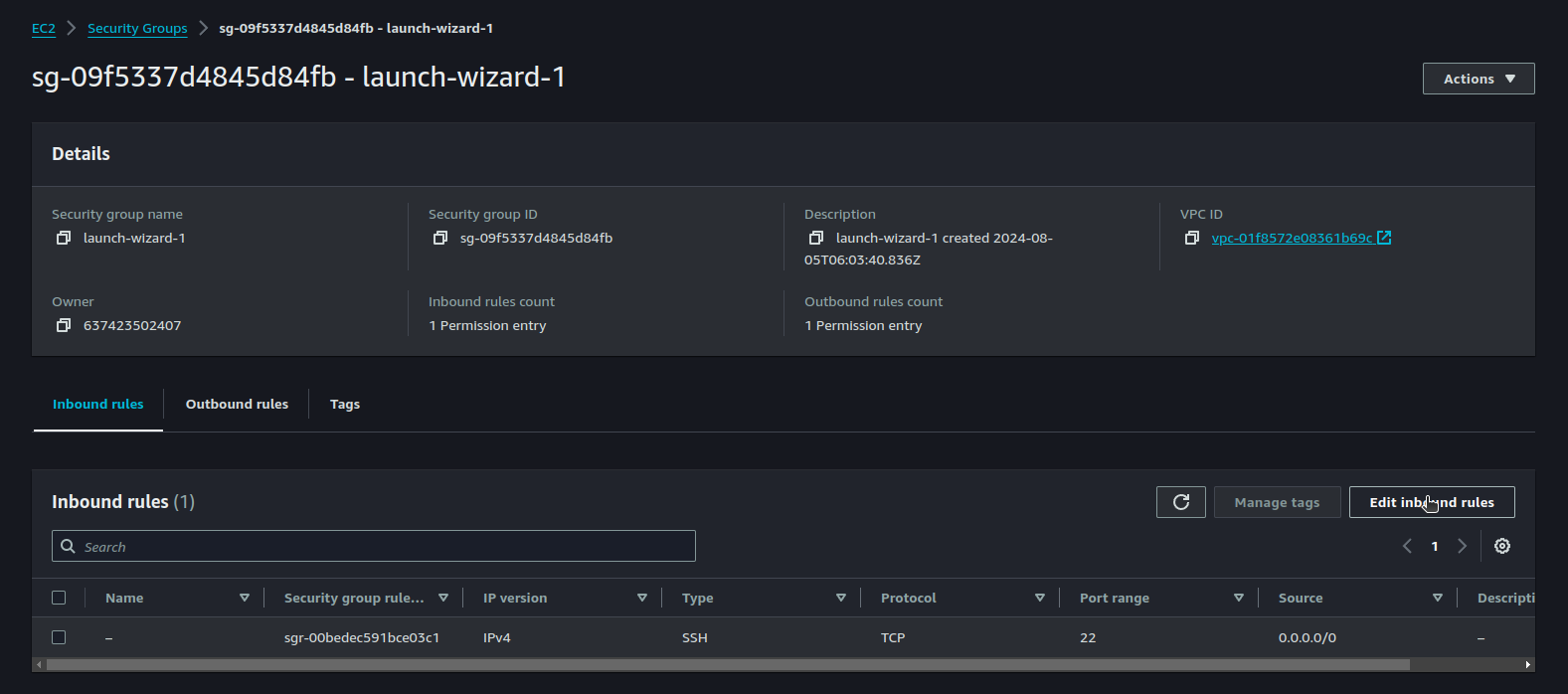
Task: Select all inbound rules via header checkbox
Action: [x=59, y=598]
